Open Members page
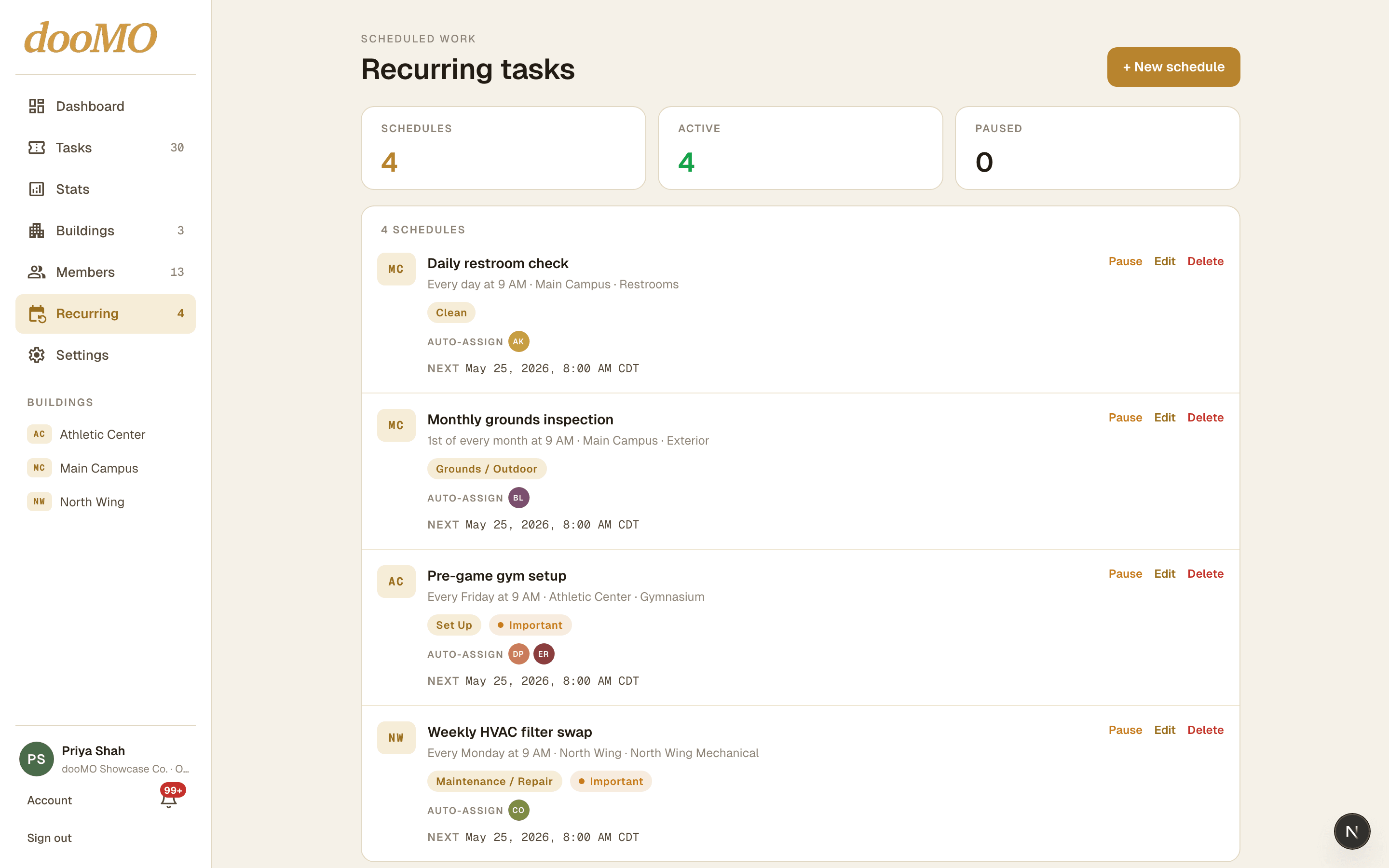1389x868 pixels. click(x=106, y=271)
